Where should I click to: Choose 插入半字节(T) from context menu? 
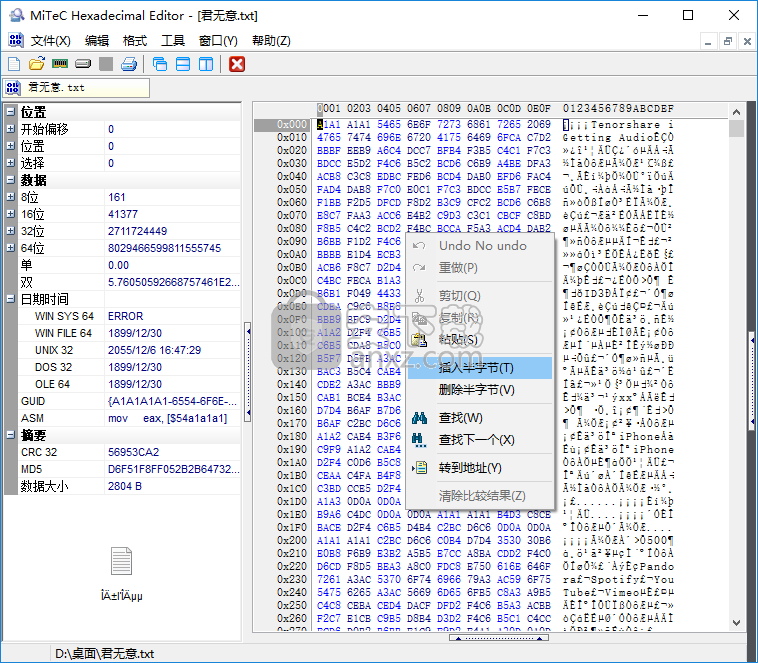pyautogui.click(x=480, y=368)
